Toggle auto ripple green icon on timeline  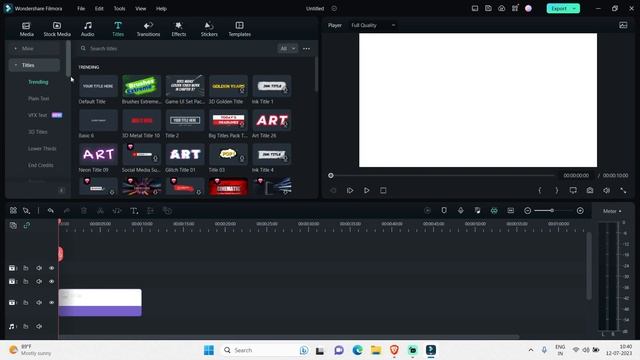click(x=494, y=211)
